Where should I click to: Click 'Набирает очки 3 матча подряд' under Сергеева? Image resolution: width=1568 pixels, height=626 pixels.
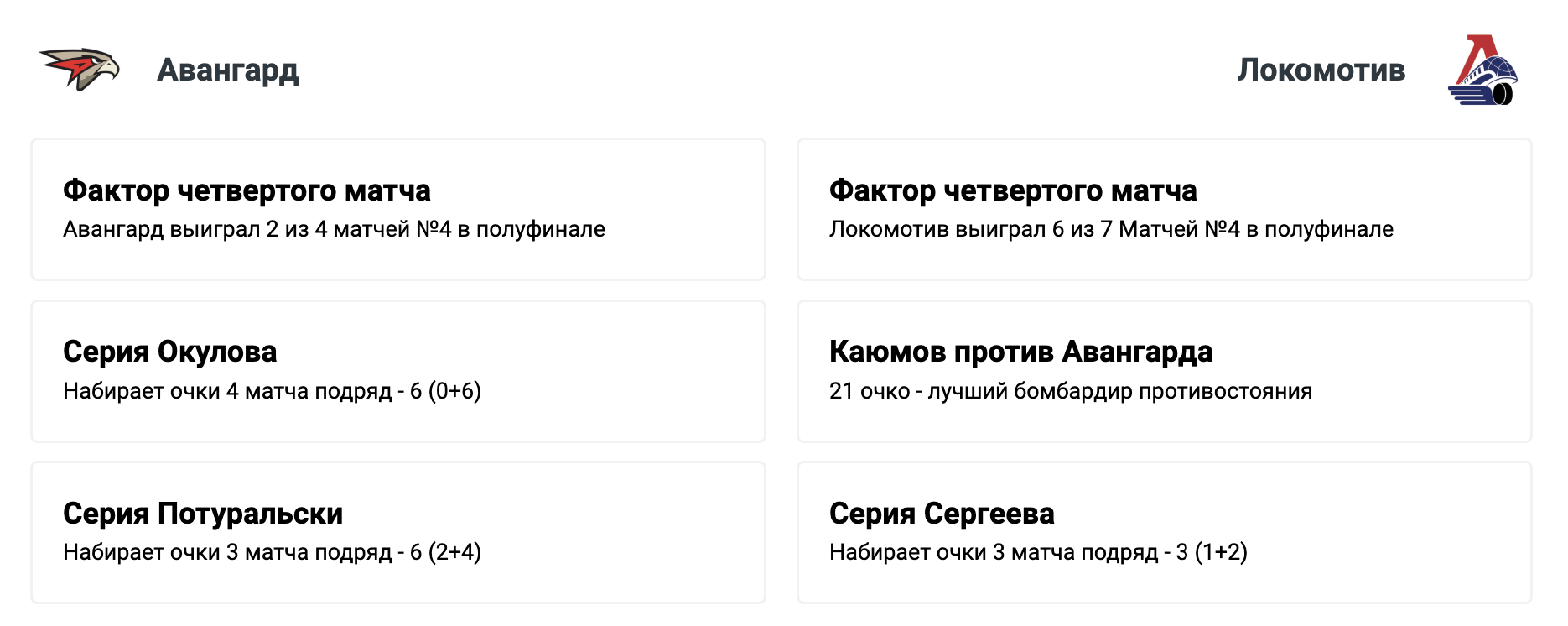994,552
